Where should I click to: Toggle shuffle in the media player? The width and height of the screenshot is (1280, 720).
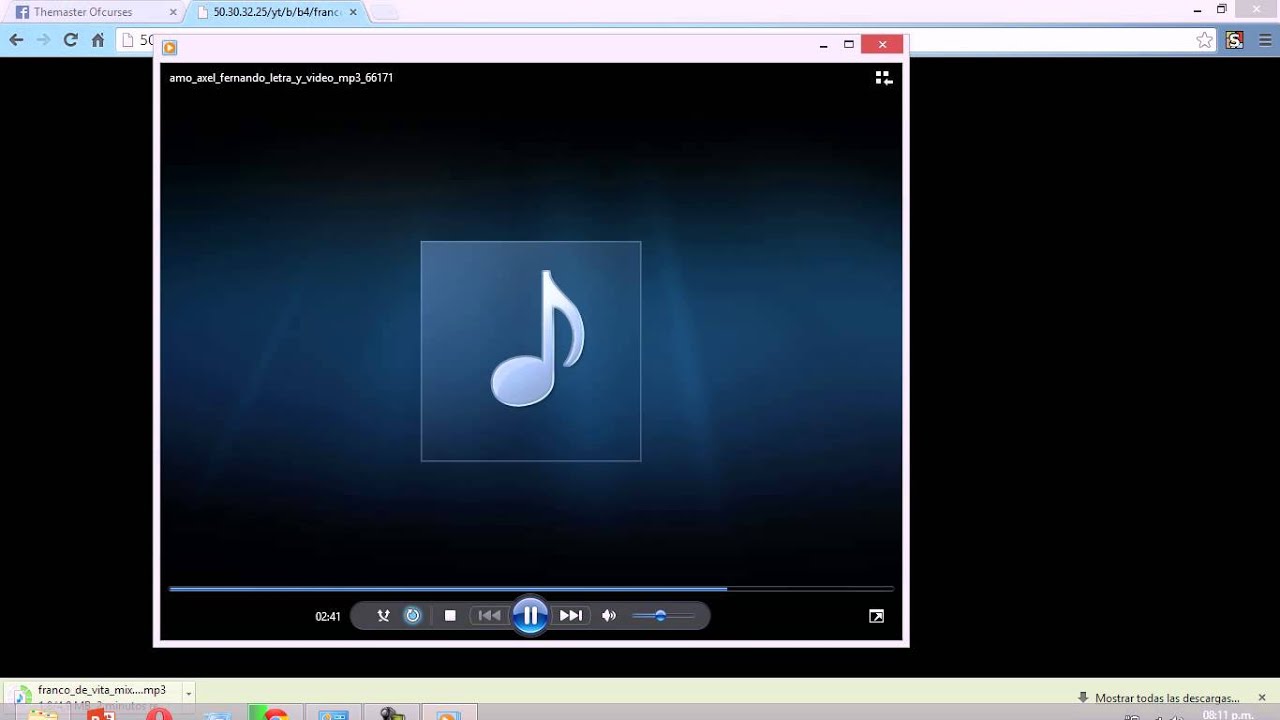(383, 616)
